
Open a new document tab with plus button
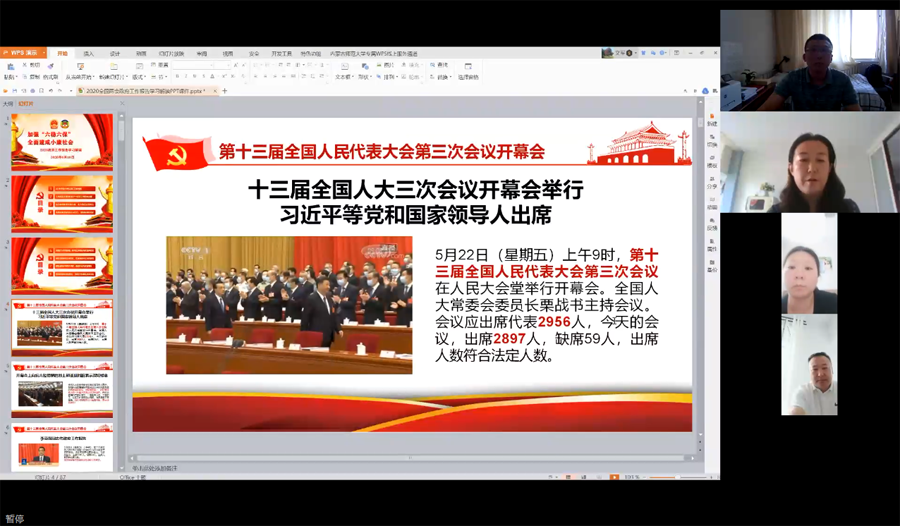point(225,90)
